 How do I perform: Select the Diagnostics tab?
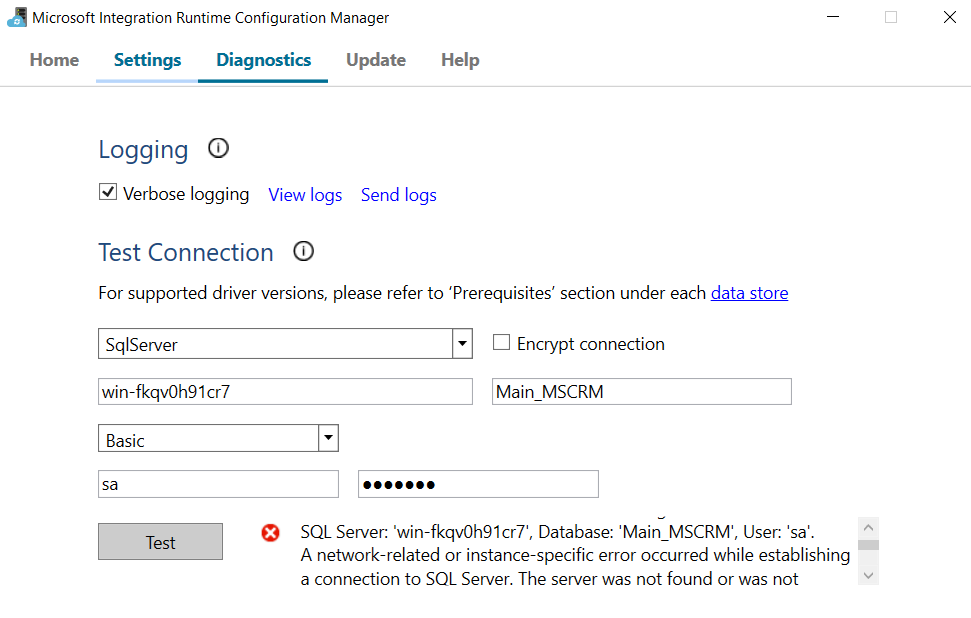263,60
